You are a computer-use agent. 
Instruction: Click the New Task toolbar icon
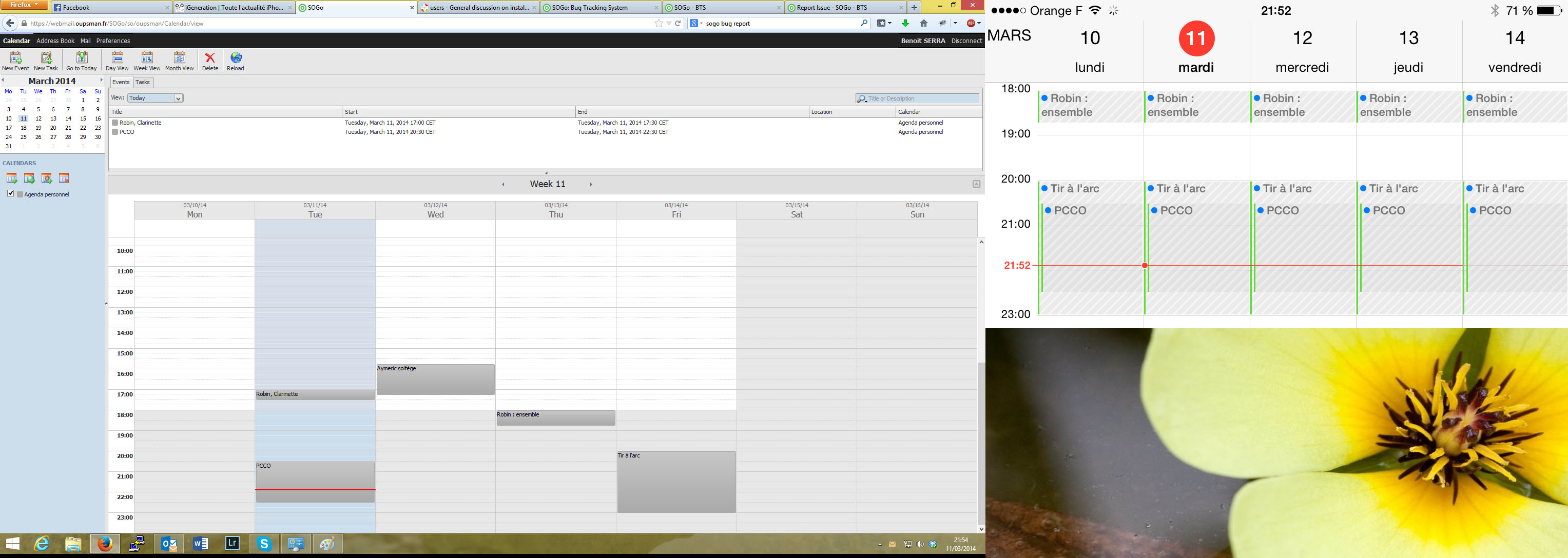(x=46, y=60)
